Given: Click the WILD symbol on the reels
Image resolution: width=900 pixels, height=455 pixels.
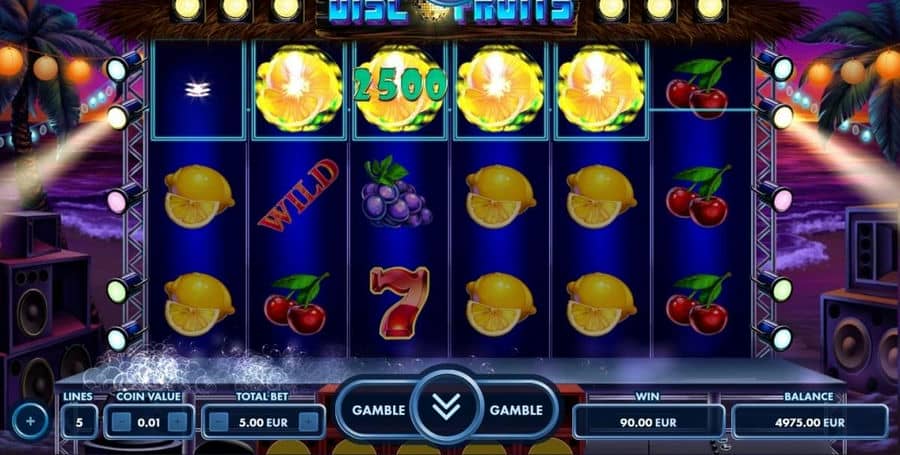Looking at the screenshot, I should pyautogui.click(x=297, y=195).
